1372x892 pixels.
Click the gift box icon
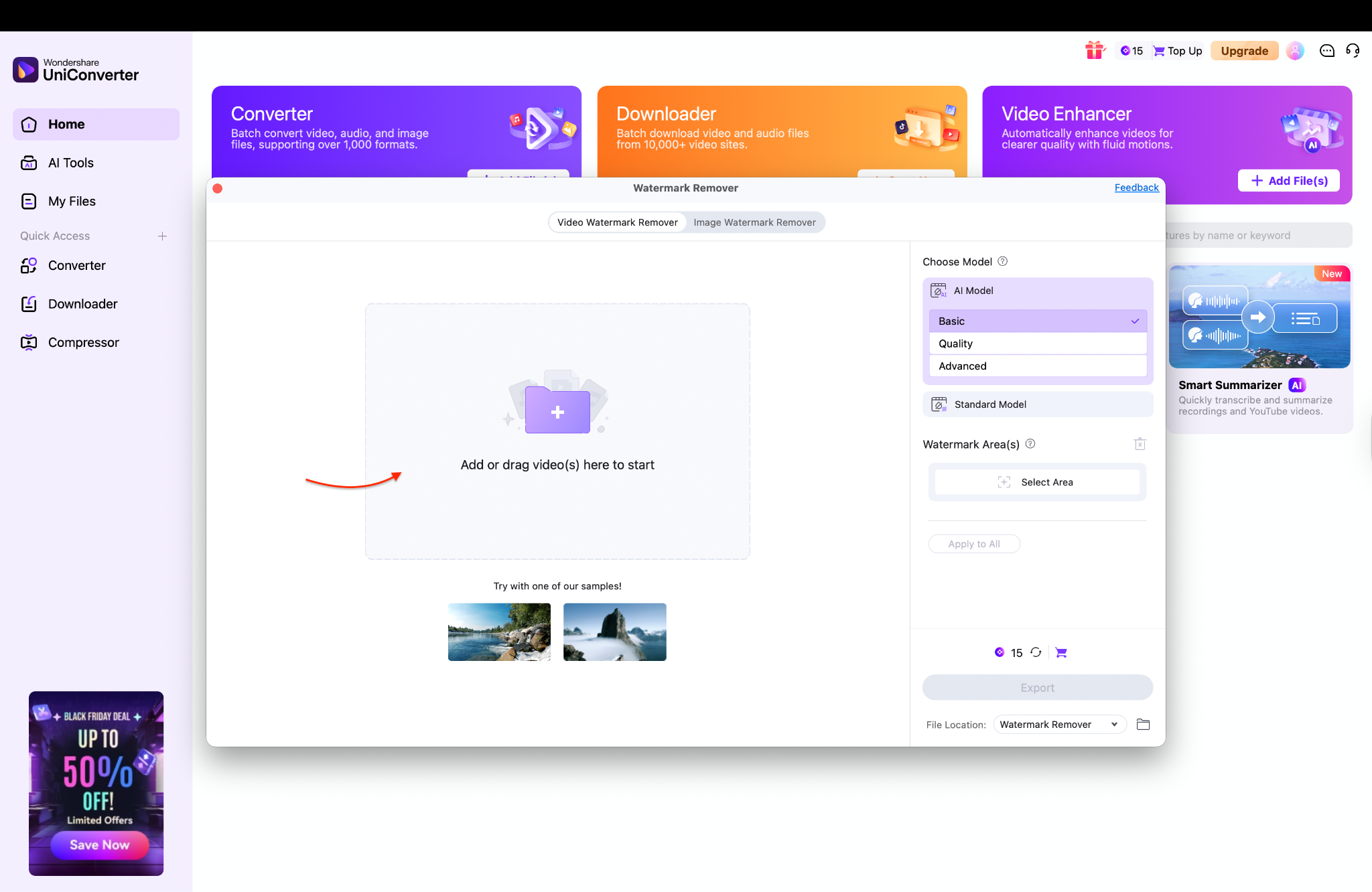pos(1094,50)
